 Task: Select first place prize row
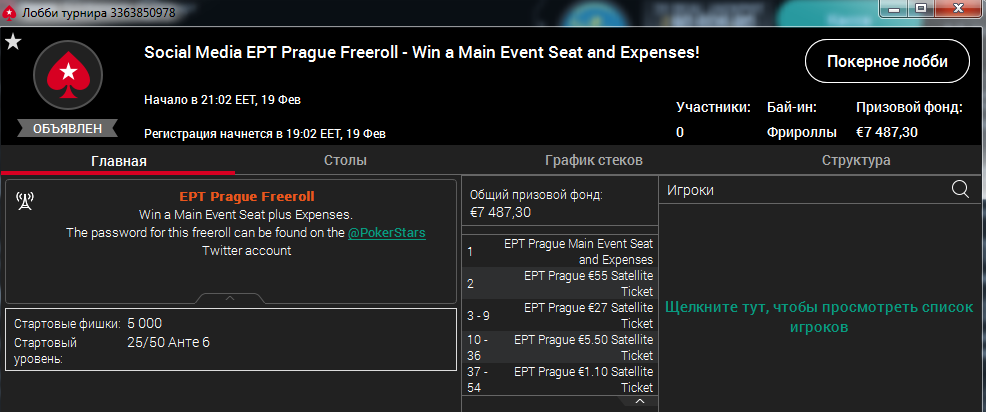[560, 252]
